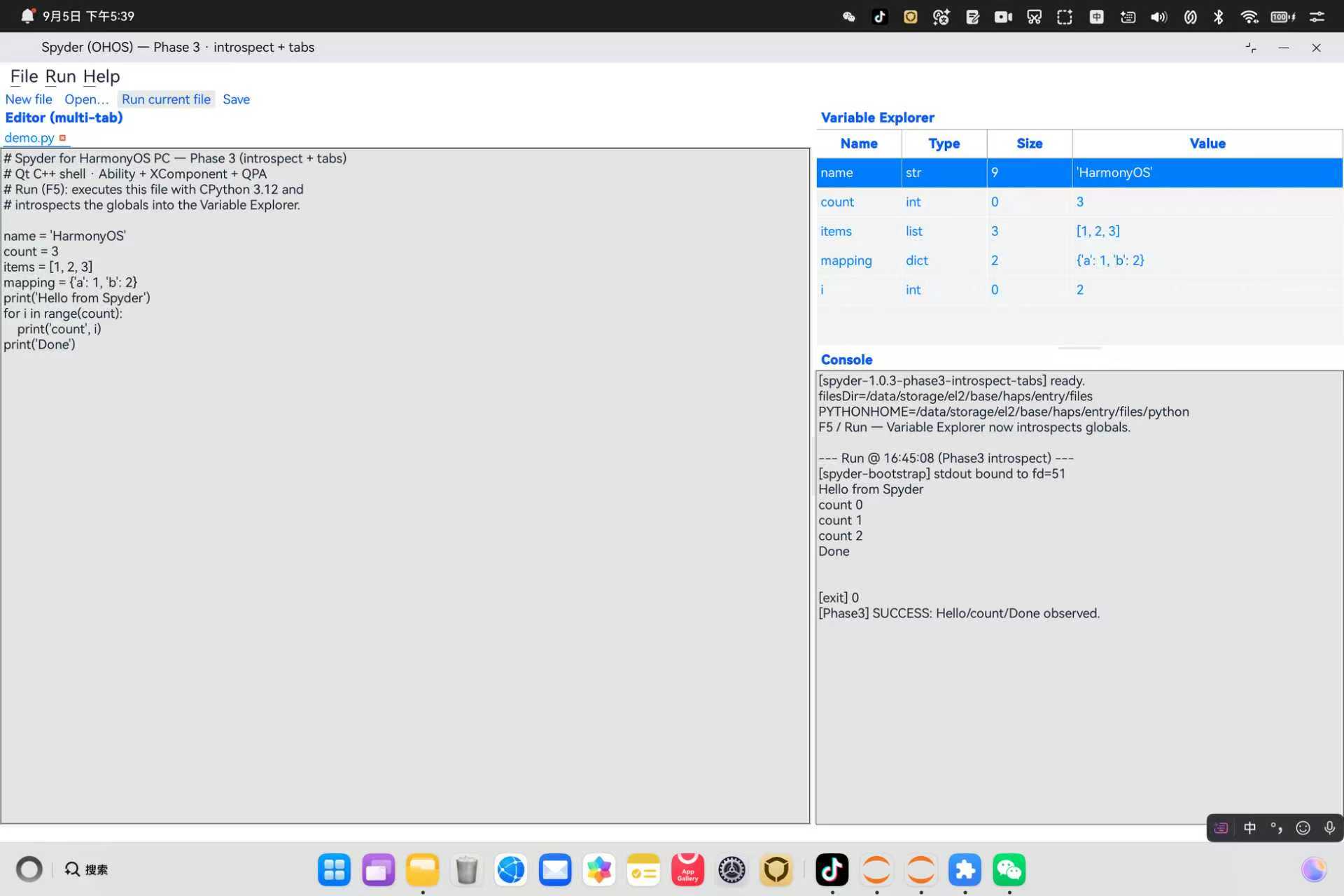Open the purple multi-window app in the dock

tap(378, 870)
